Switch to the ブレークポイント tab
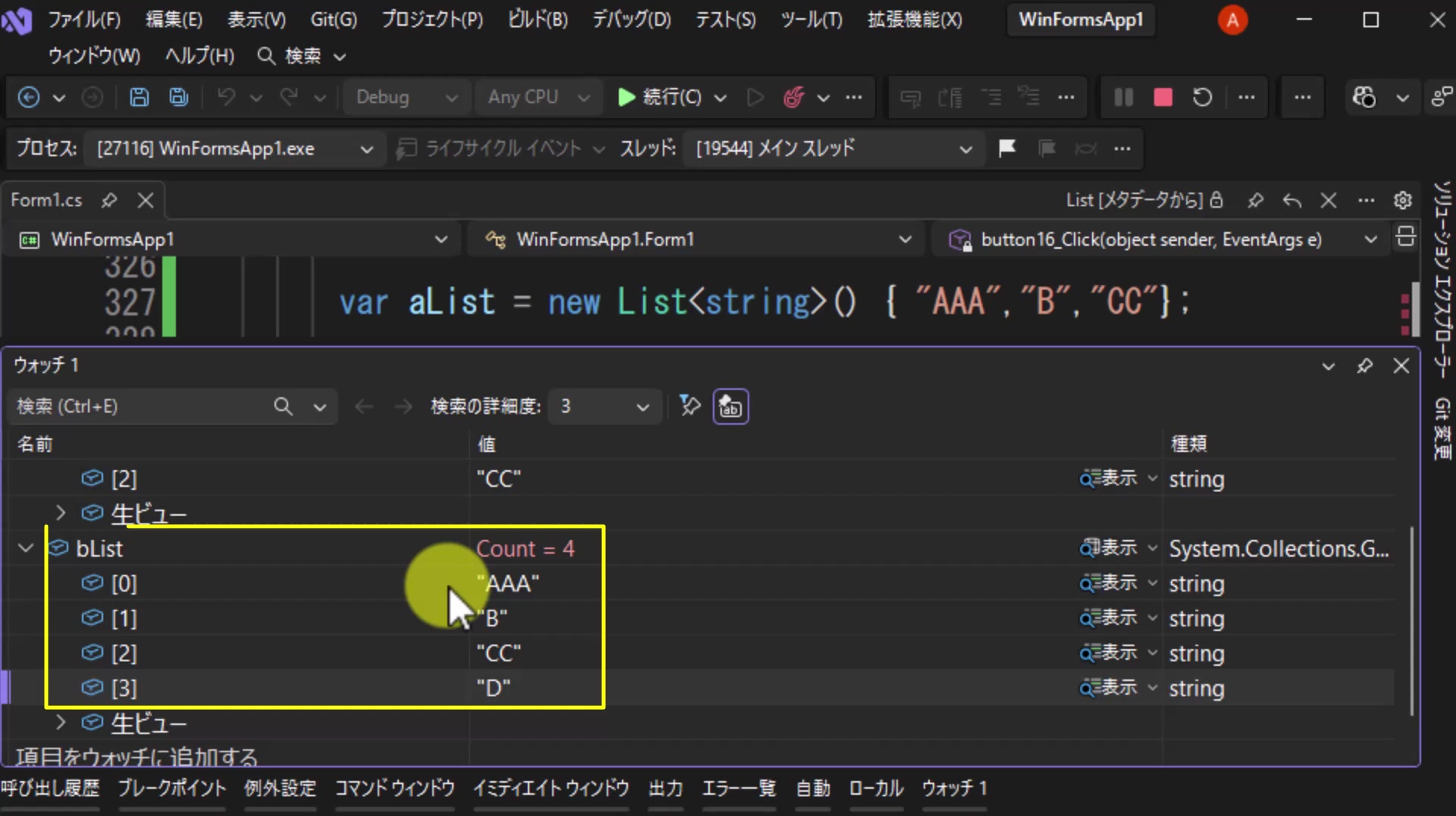This screenshot has width=1456, height=816. (171, 789)
